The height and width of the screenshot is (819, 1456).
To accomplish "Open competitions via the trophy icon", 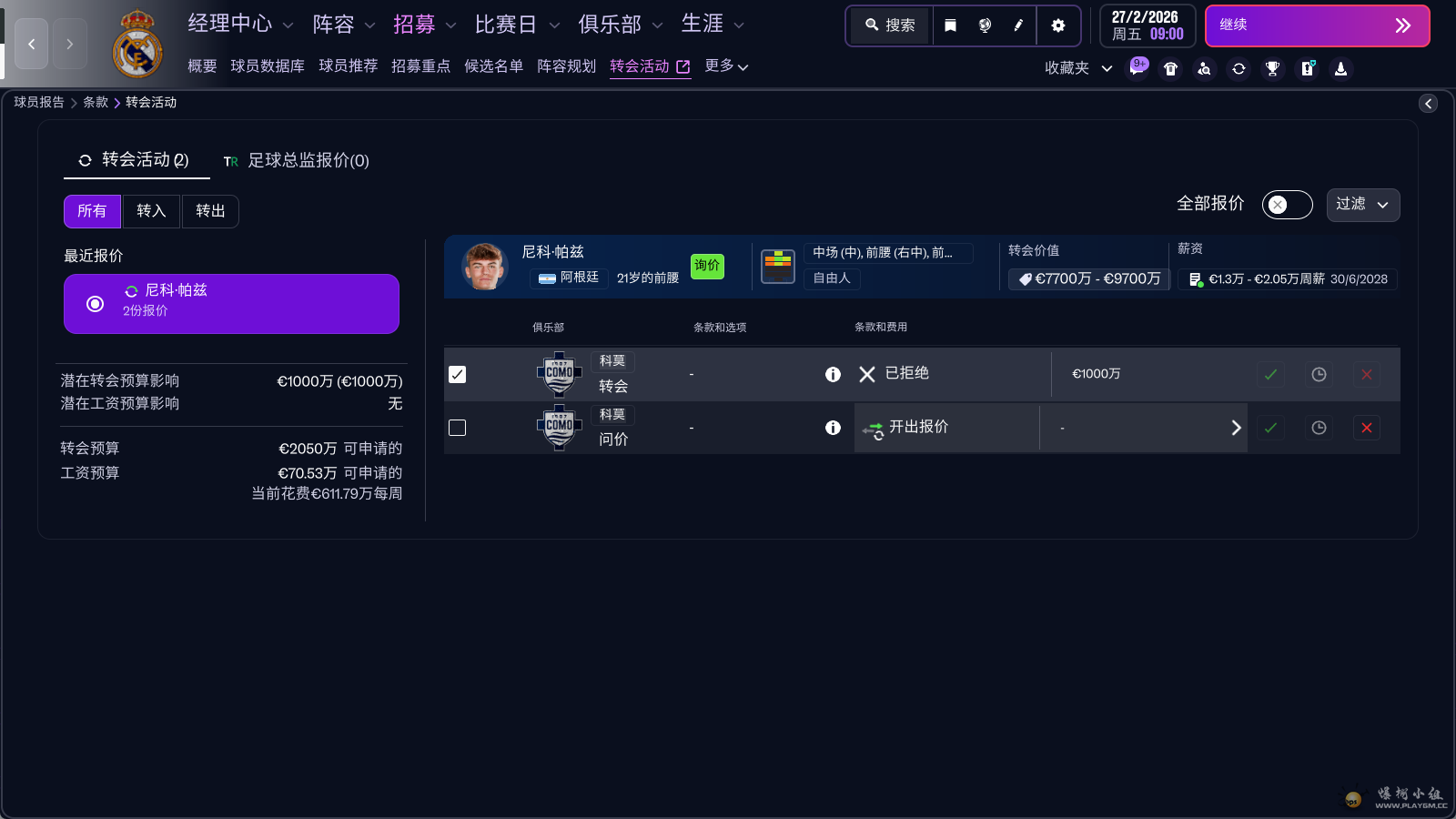I will click(x=1272, y=68).
